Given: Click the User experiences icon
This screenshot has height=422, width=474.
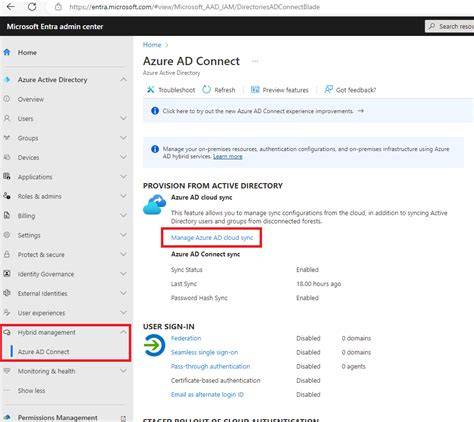Looking at the screenshot, I should pos(7,313).
